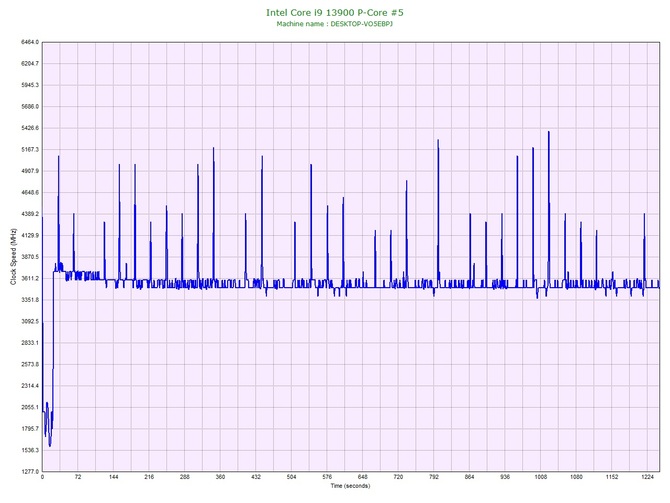Image resolution: width=670 pixels, height=503 pixels.
Task: Click the y-axis value 3351.8
Action: click(x=30, y=300)
